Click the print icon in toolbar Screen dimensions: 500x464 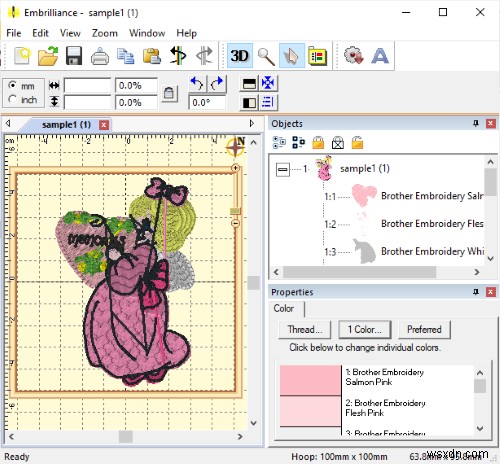pos(100,56)
